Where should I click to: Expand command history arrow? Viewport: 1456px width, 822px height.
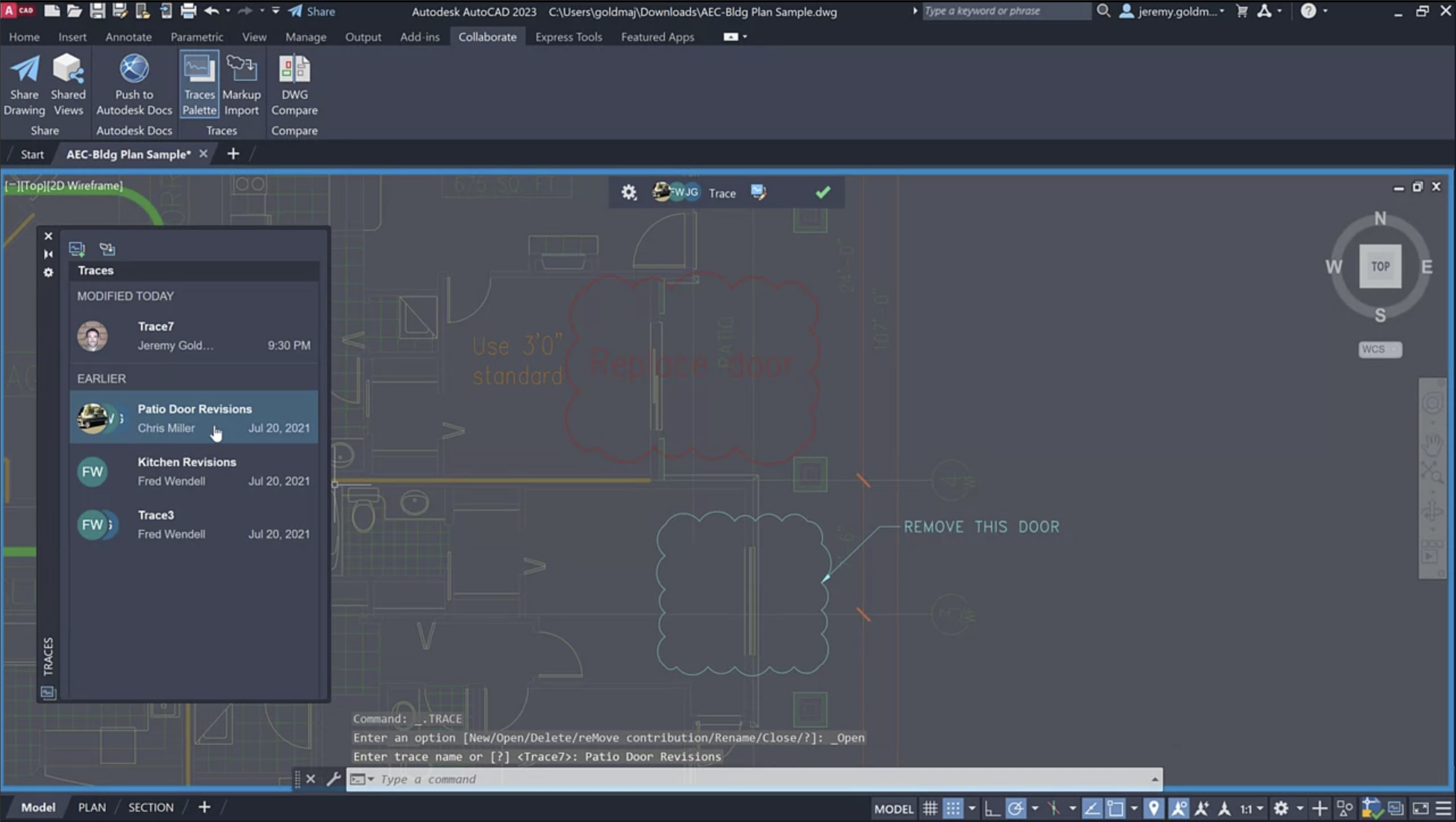pos(1154,779)
